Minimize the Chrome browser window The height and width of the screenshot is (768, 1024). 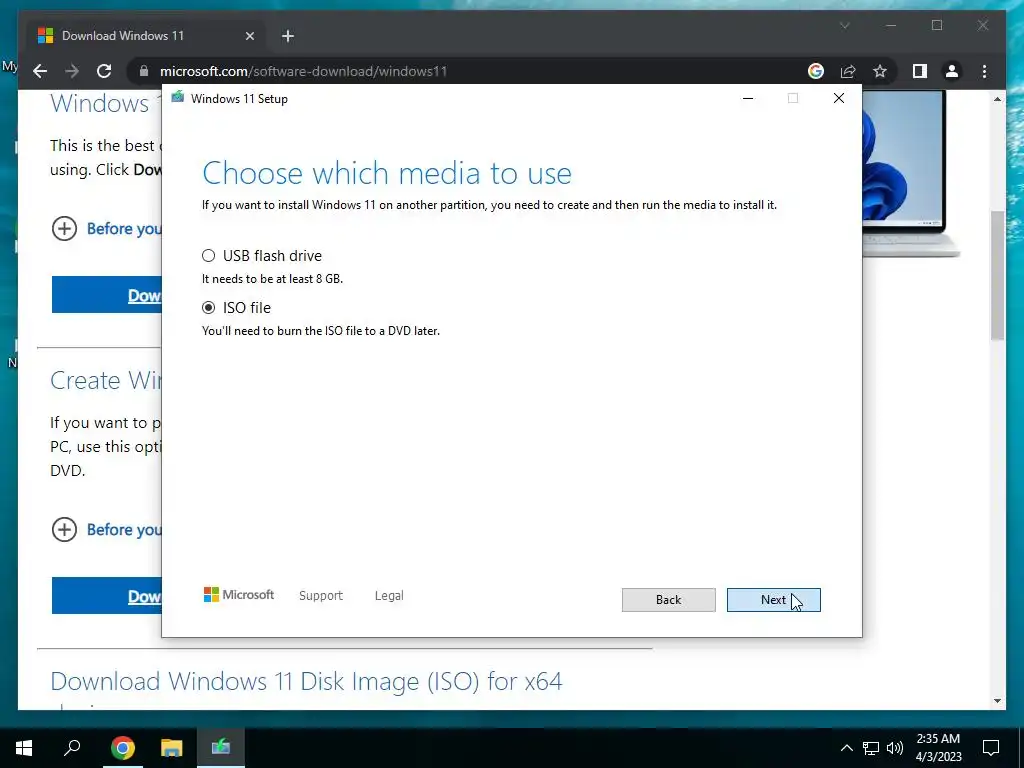[x=891, y=25]
